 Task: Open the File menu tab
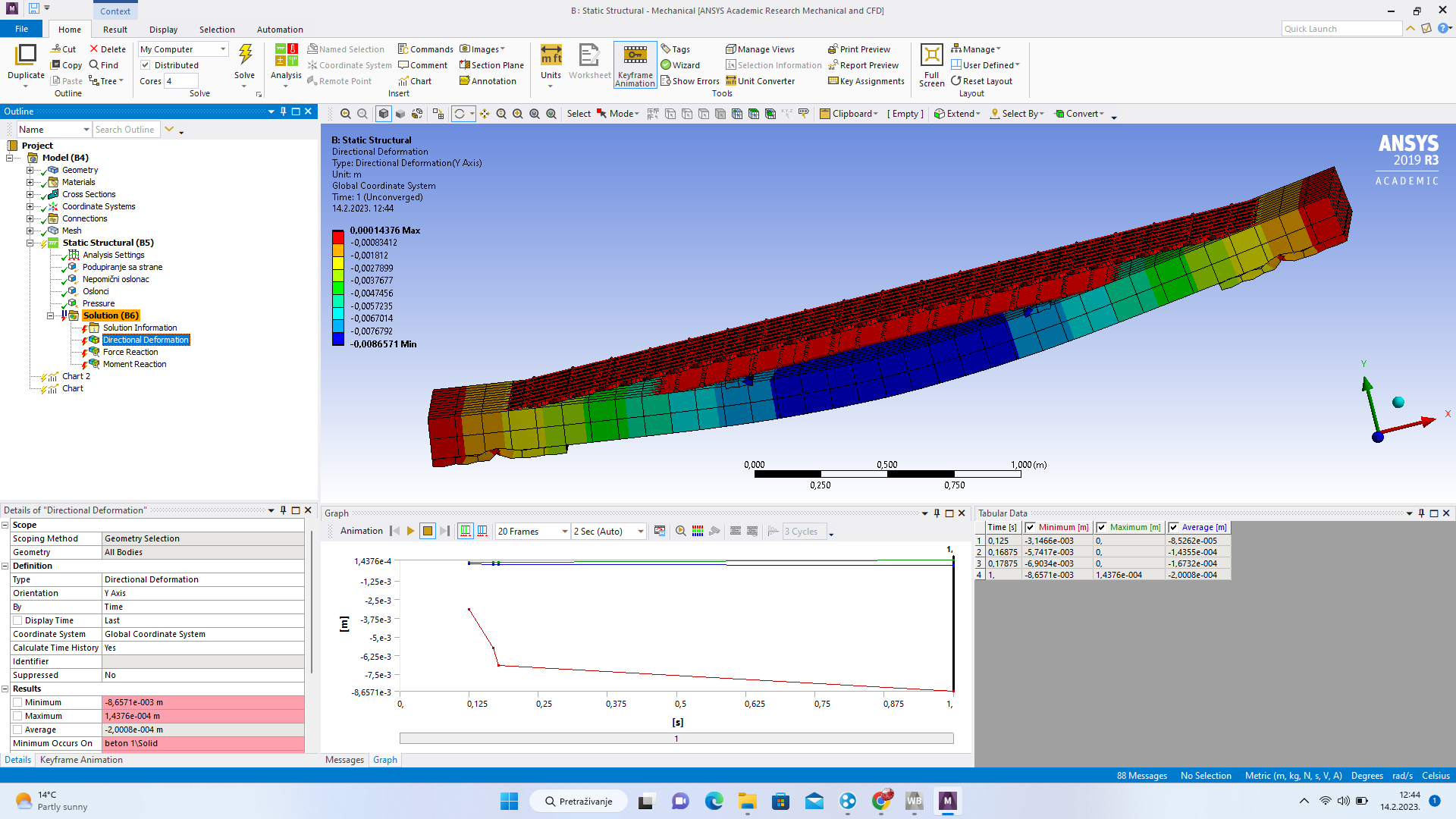tap(22, 29)
